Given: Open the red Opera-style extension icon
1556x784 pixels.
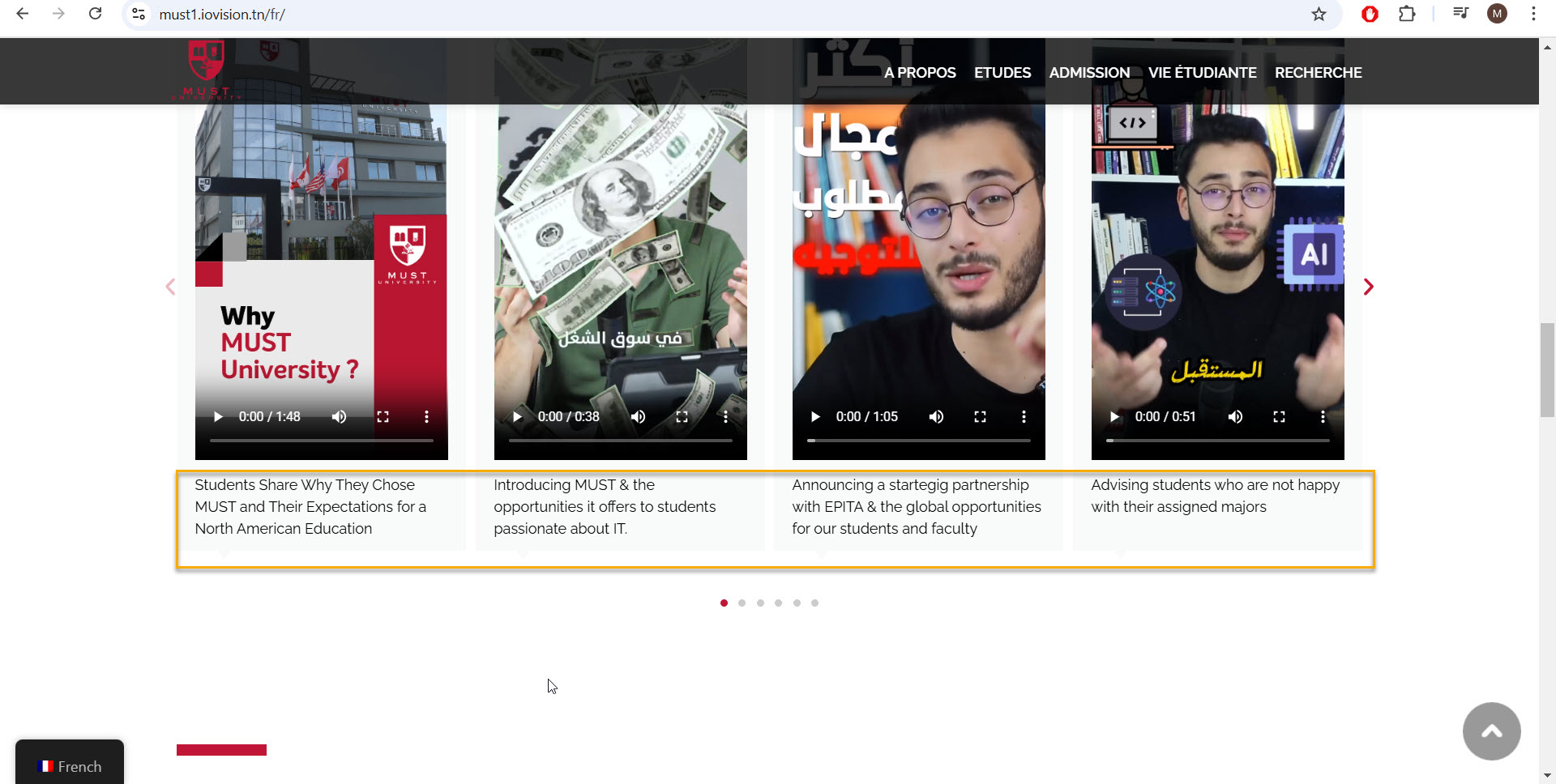Looking at the screenshot, I should point(1370,14).
